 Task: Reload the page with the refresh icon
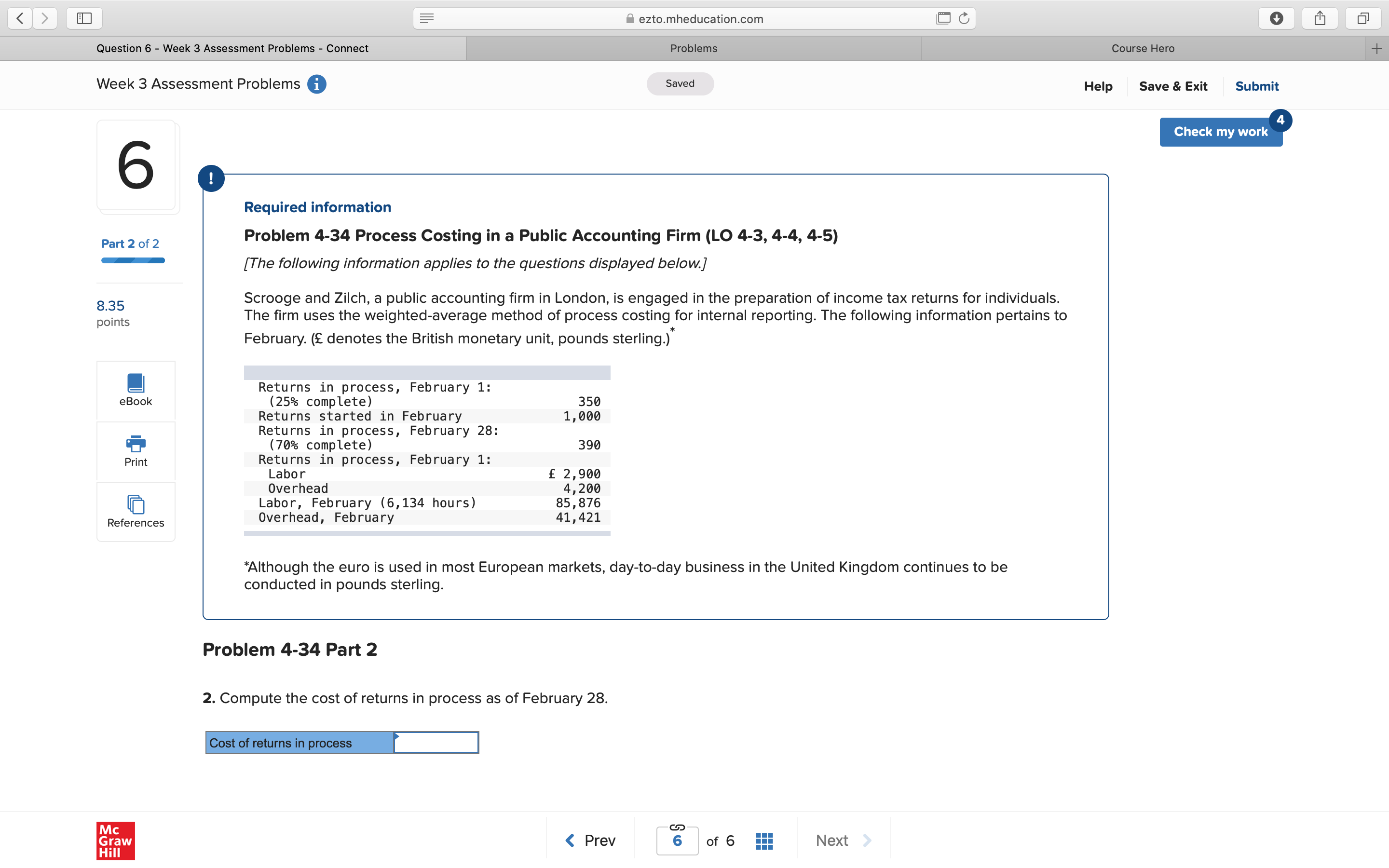point(964,18)
